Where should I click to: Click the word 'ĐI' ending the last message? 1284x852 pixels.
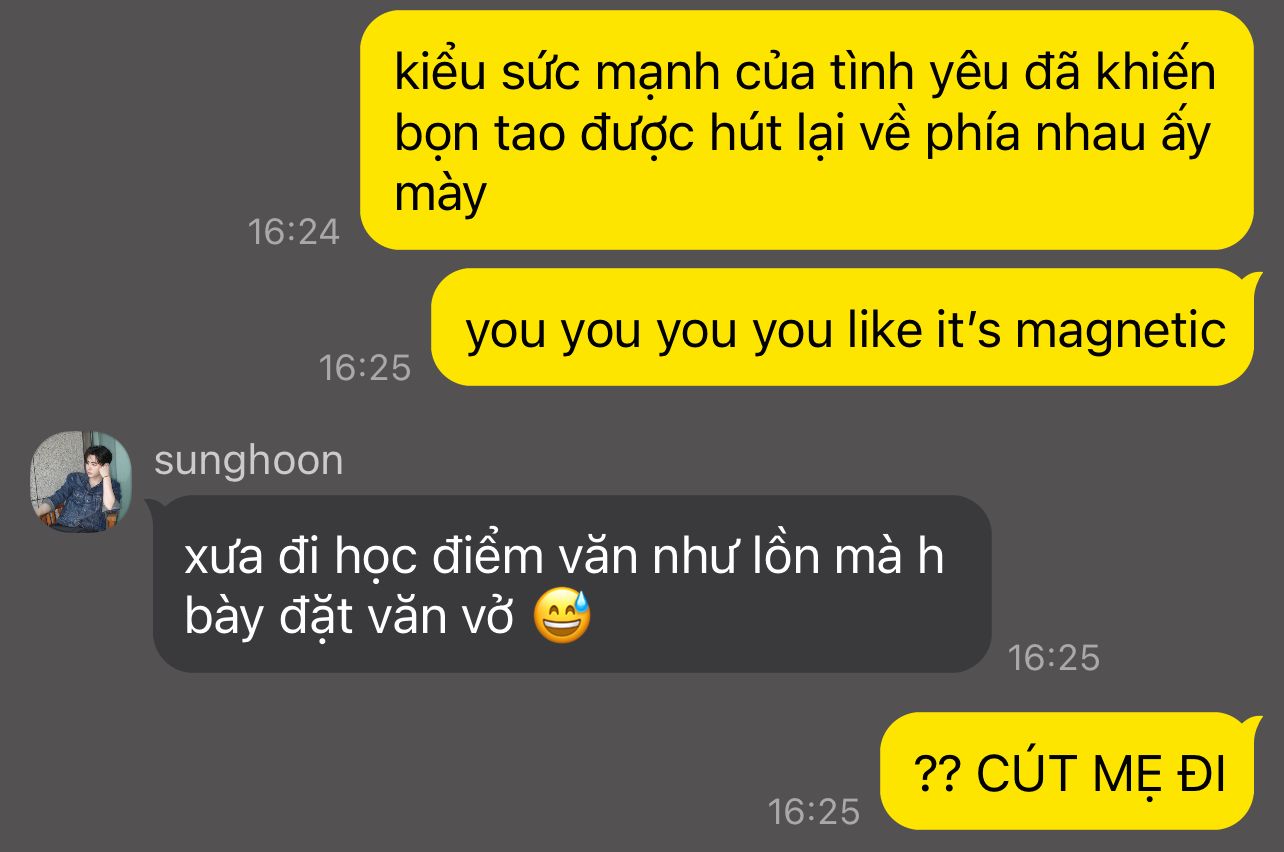[x=1201, y=773]
